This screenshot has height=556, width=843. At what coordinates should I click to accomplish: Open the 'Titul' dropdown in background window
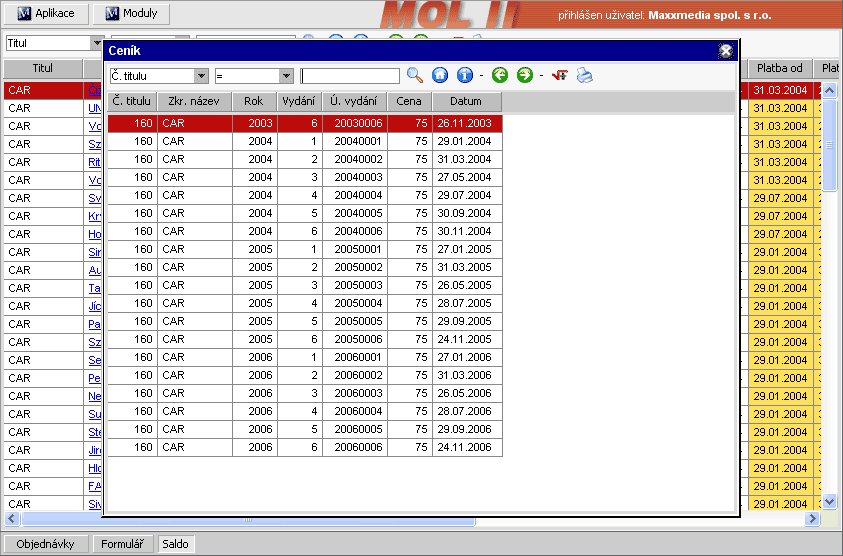pyautogui.click(x=97, y=44)
